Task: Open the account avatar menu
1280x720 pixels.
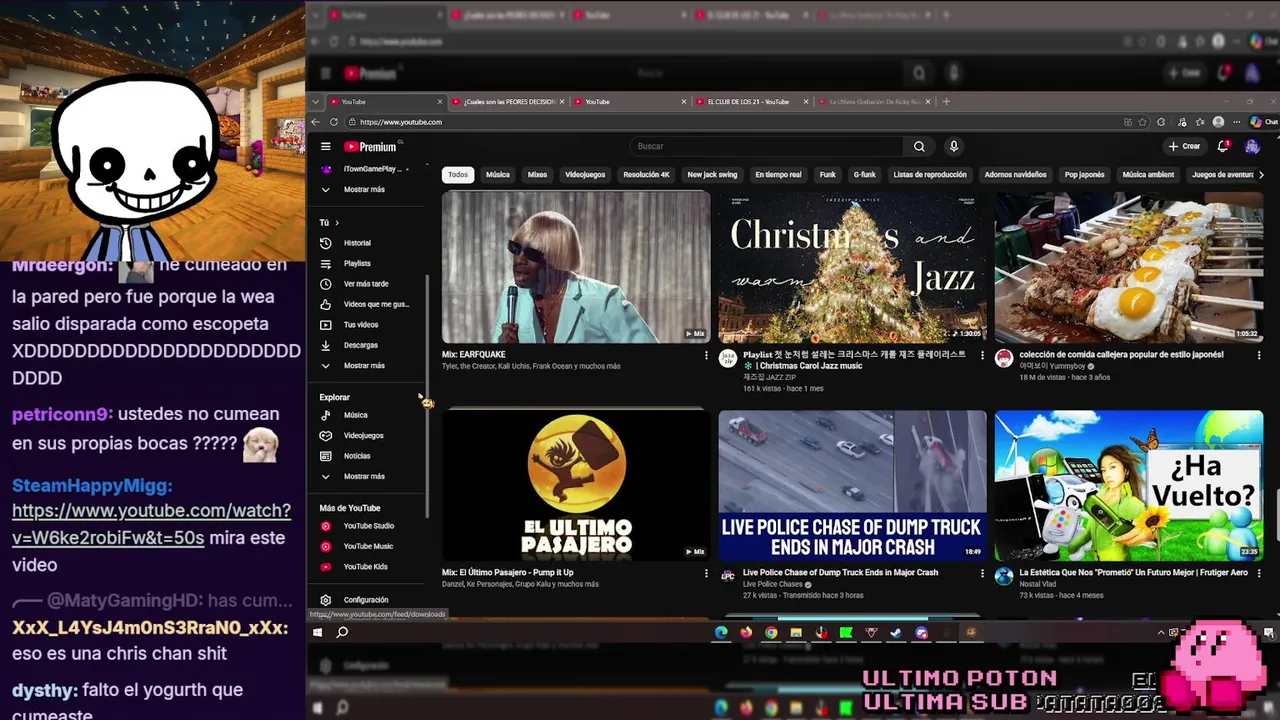Action: 1252,146
